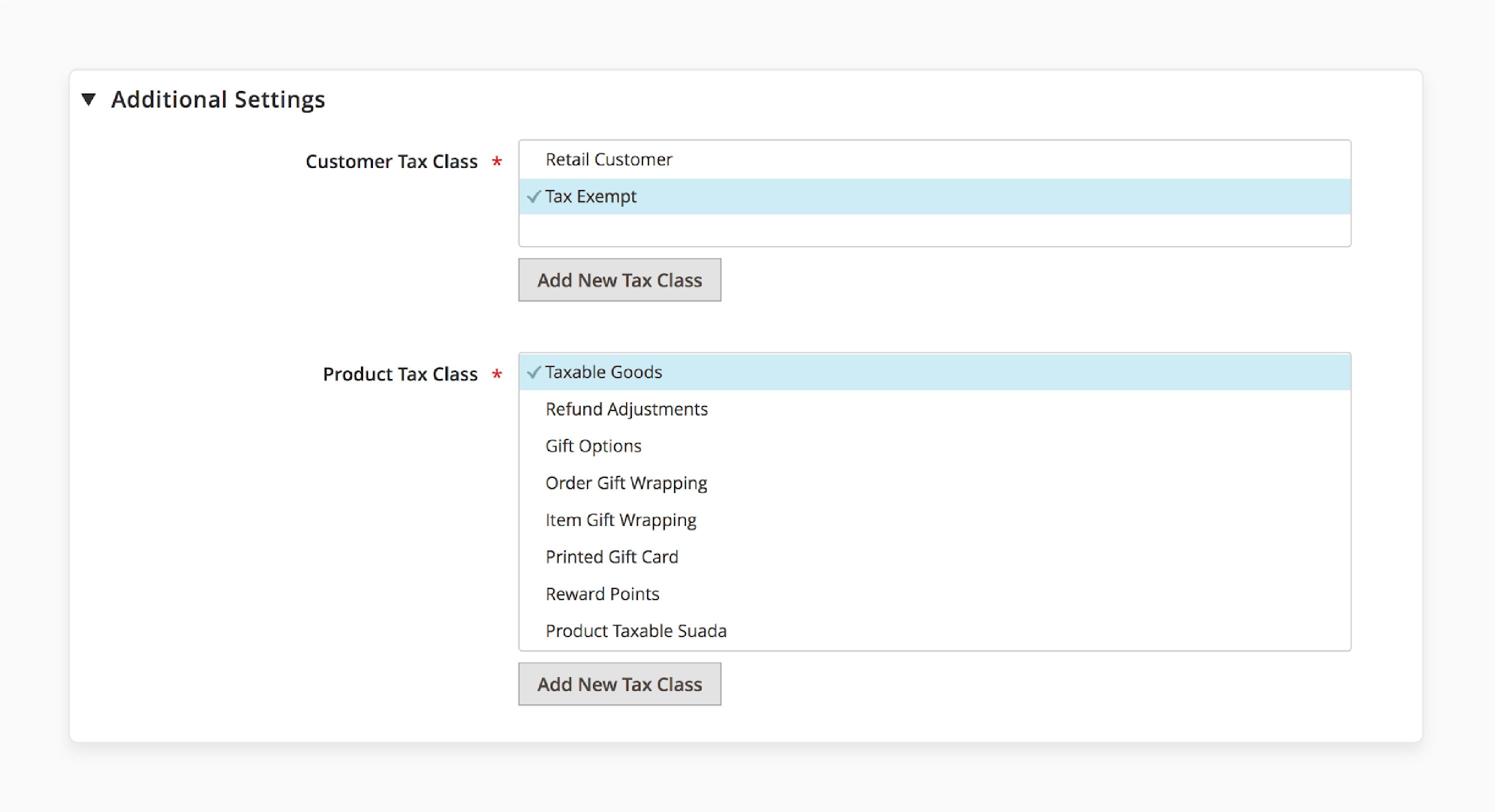Select Refund Adjustments product tax class
The height and width of the screenshot is (812, 1495).
[x=934, y=409]
